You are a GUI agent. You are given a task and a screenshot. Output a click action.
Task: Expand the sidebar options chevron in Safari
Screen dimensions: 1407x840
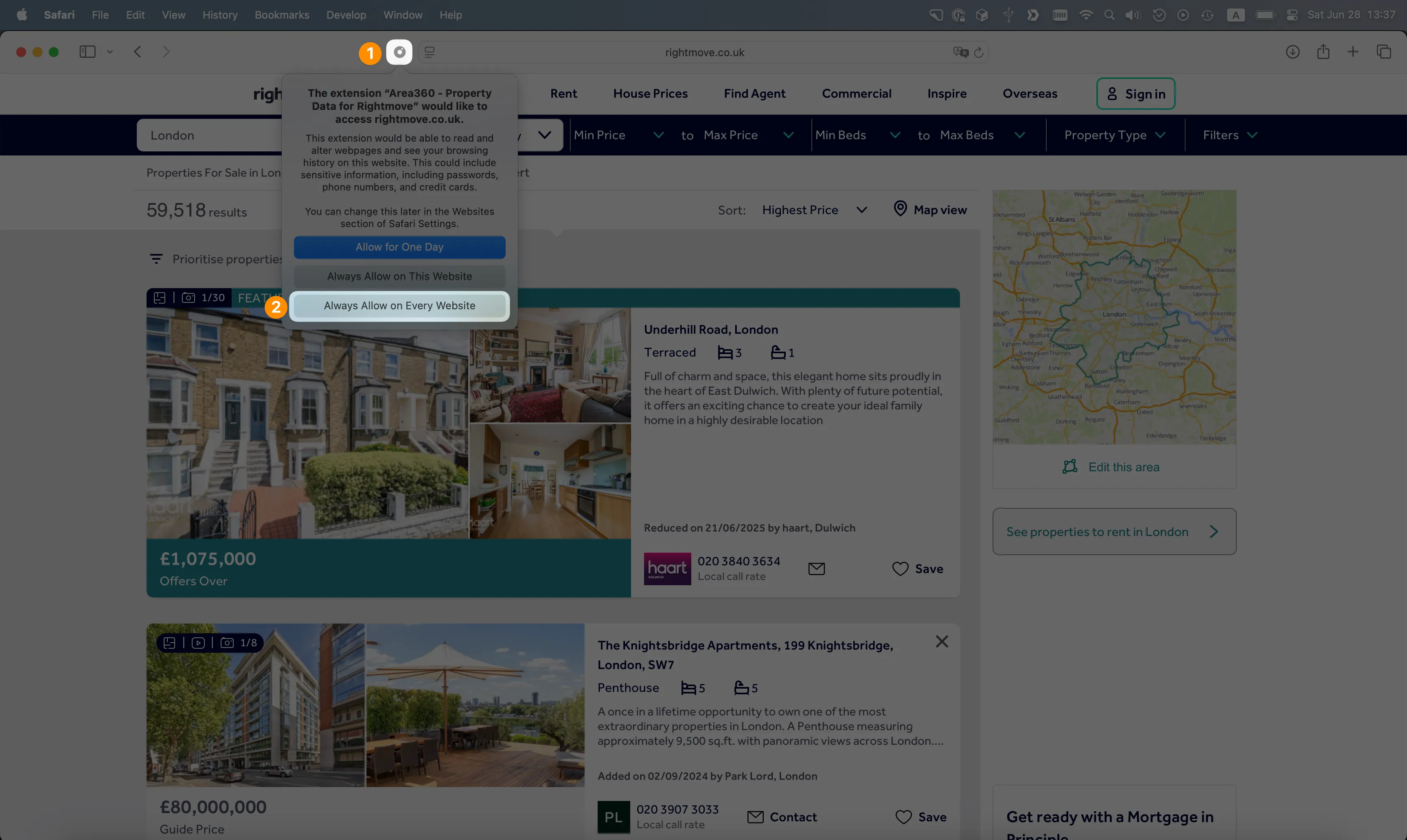click(110, 52)
